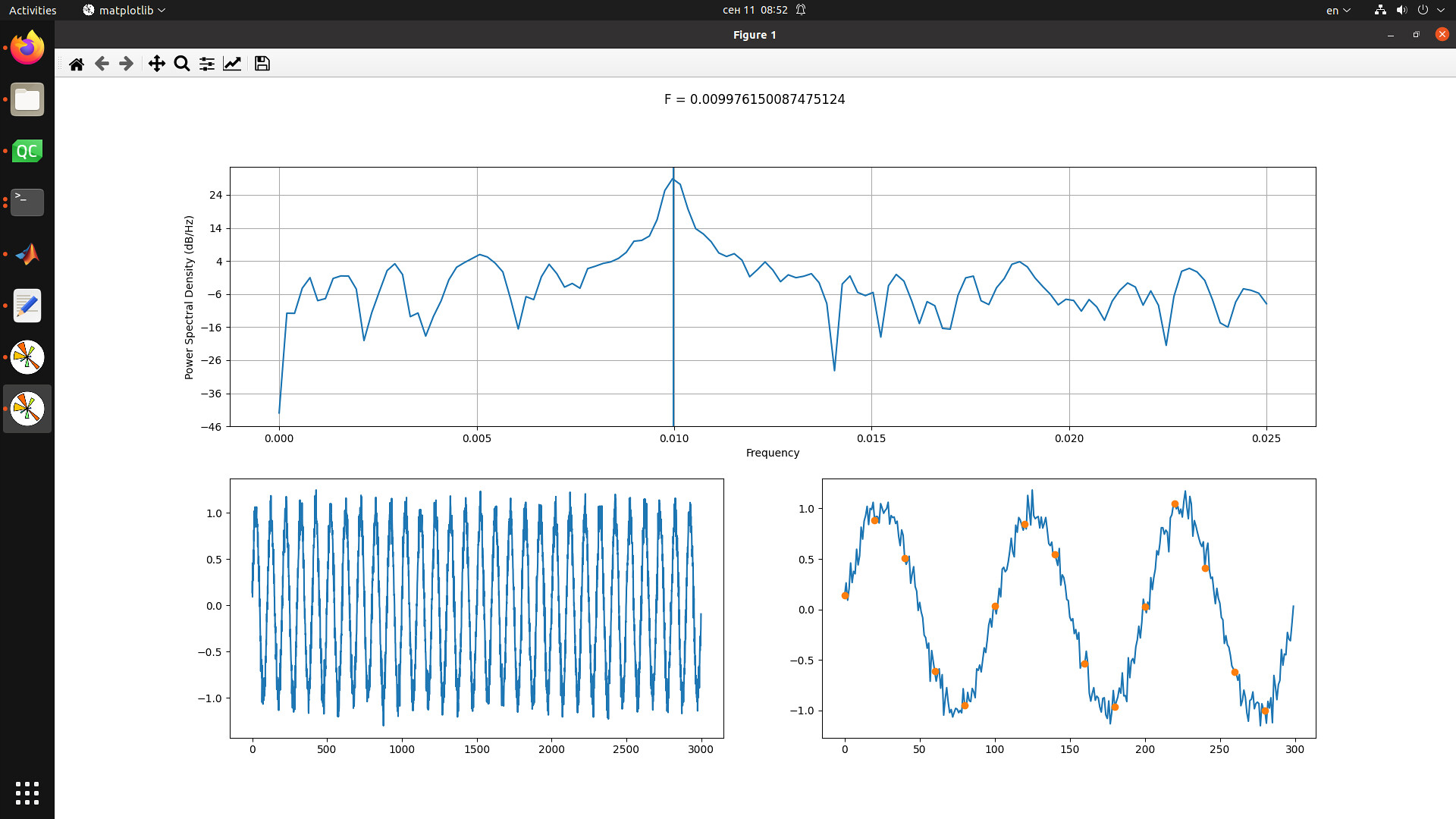Open the text editor dock icon

(x=27, y=306)
